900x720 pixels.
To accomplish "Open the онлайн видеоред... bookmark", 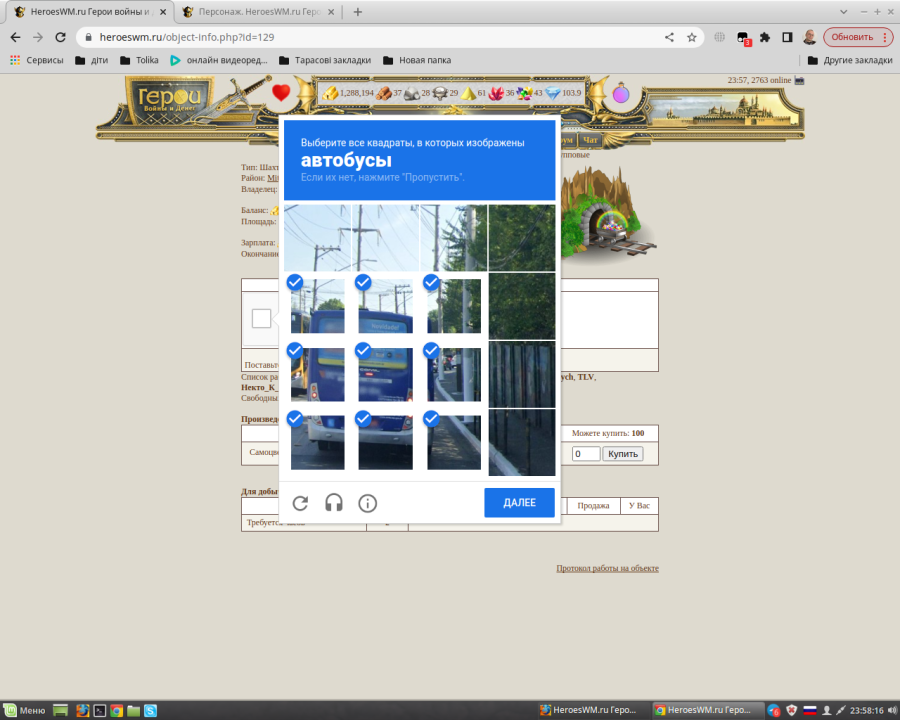I will coord(219,60).
